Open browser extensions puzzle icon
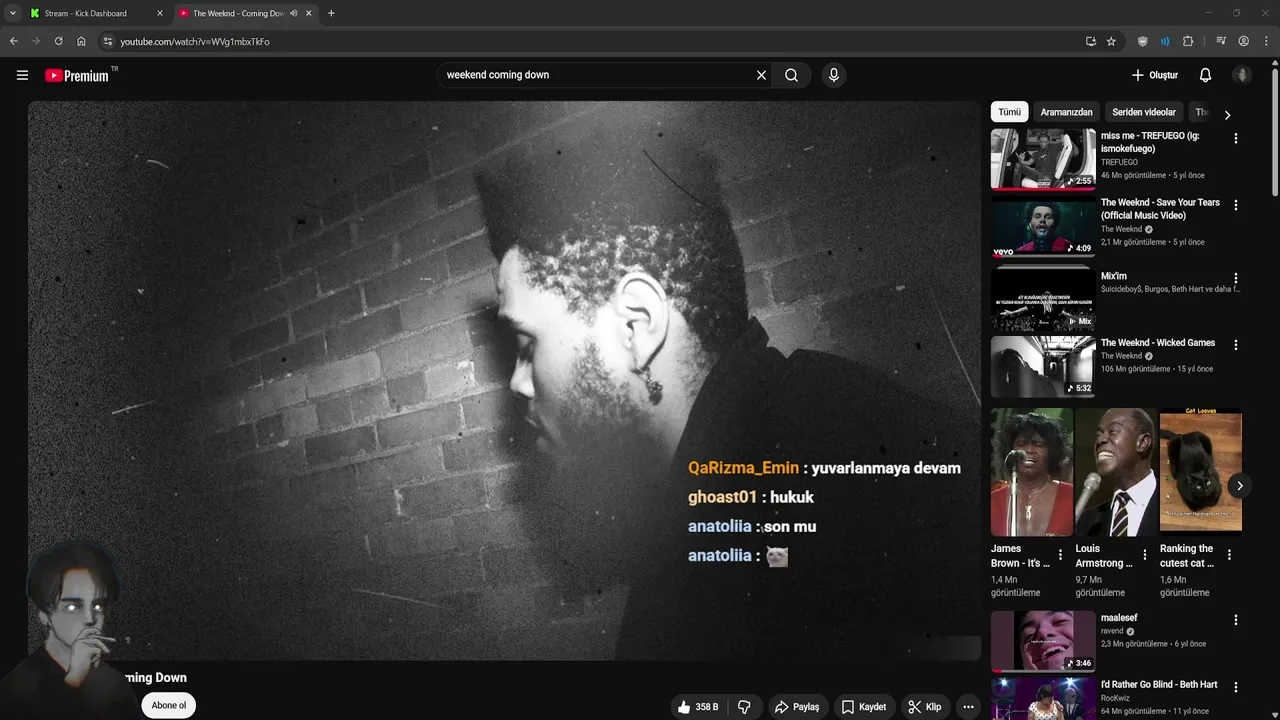The width and height of the screenshot is (1280, 720). 1188,41
